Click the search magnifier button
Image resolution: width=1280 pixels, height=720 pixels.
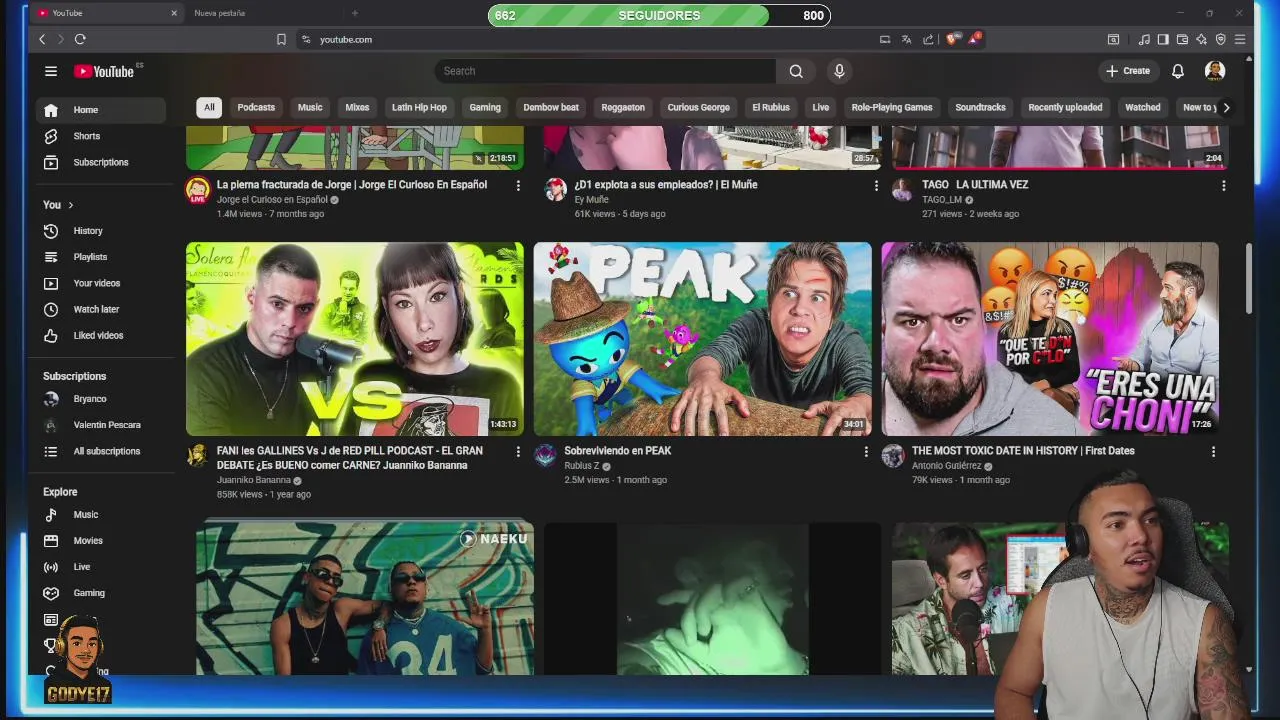click(796, 71)
